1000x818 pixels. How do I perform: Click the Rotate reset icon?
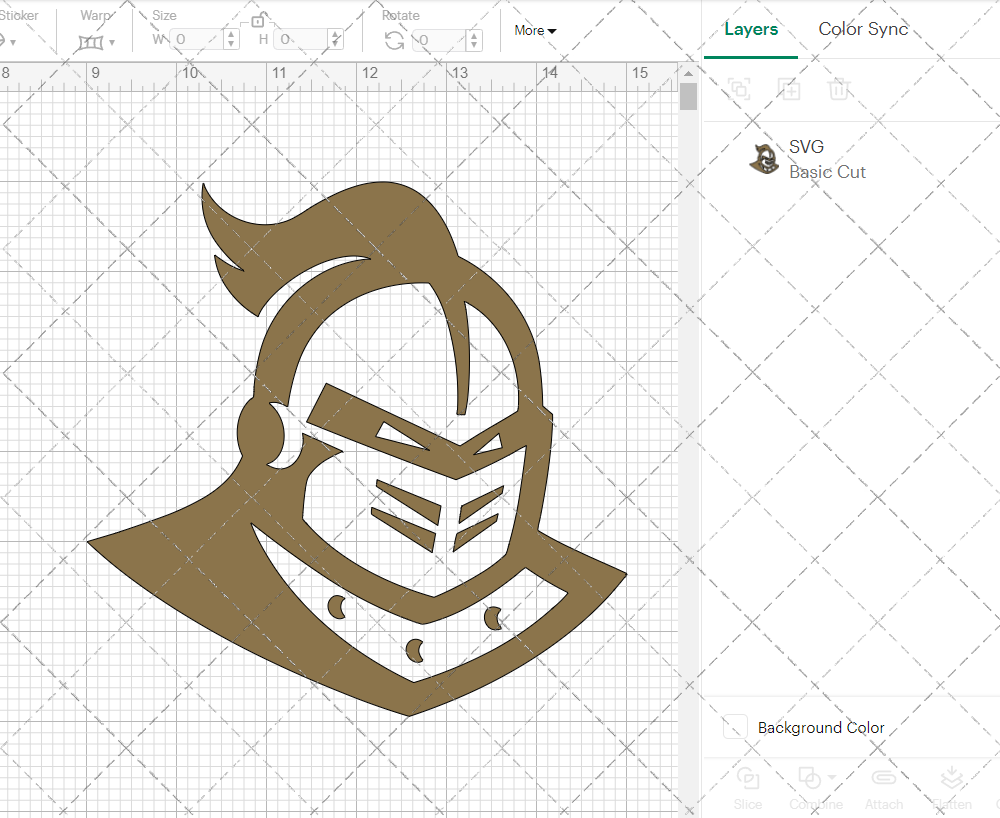(395, 40)
